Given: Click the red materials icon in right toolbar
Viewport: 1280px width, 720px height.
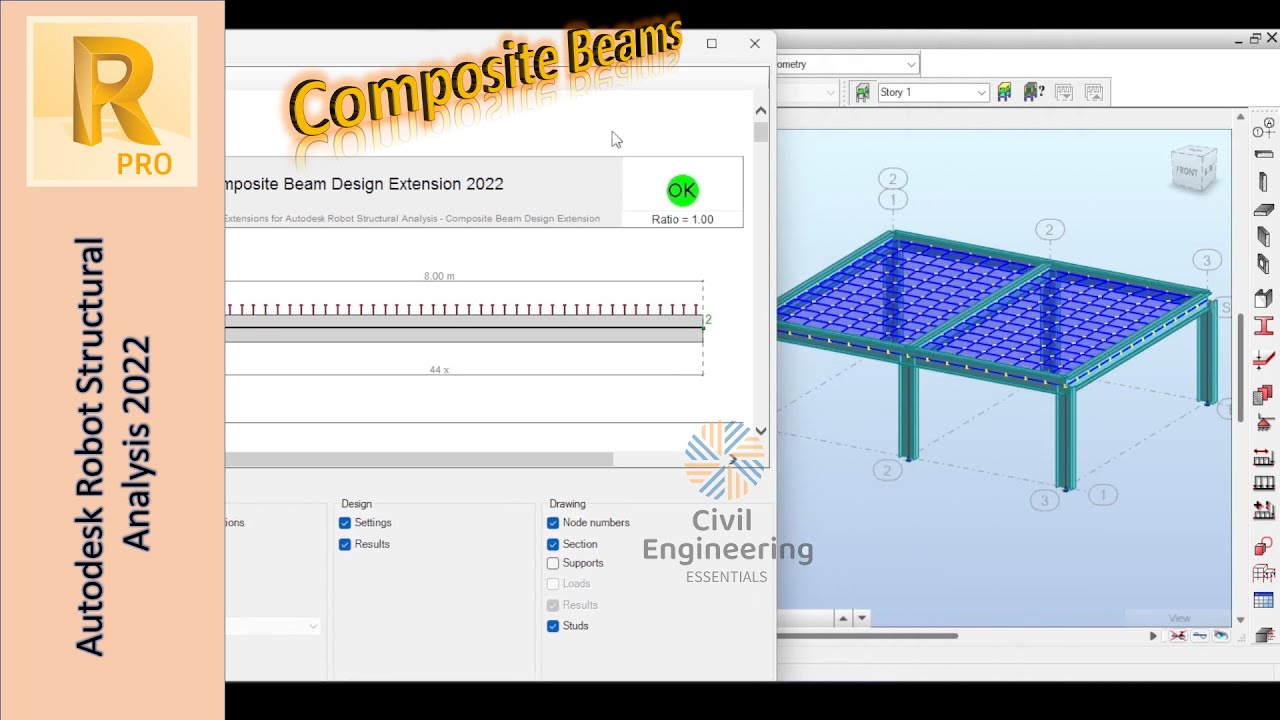Looking at the screenshot, I should coord(1264,393).
